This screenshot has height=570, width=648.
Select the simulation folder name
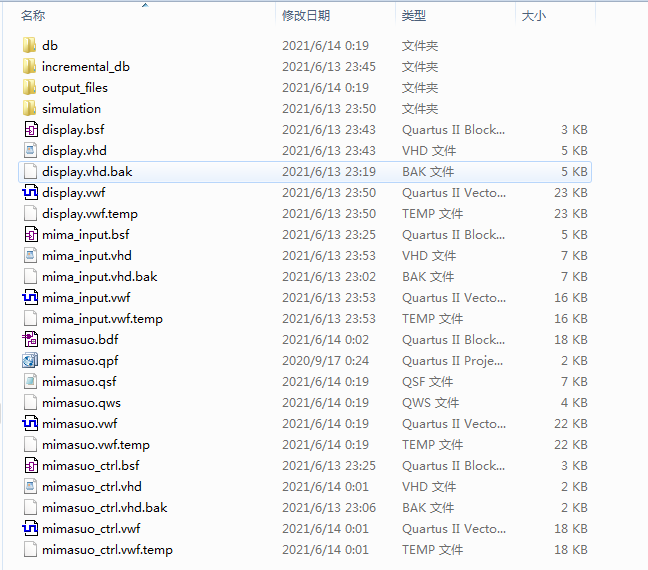(x=71, y=109)
